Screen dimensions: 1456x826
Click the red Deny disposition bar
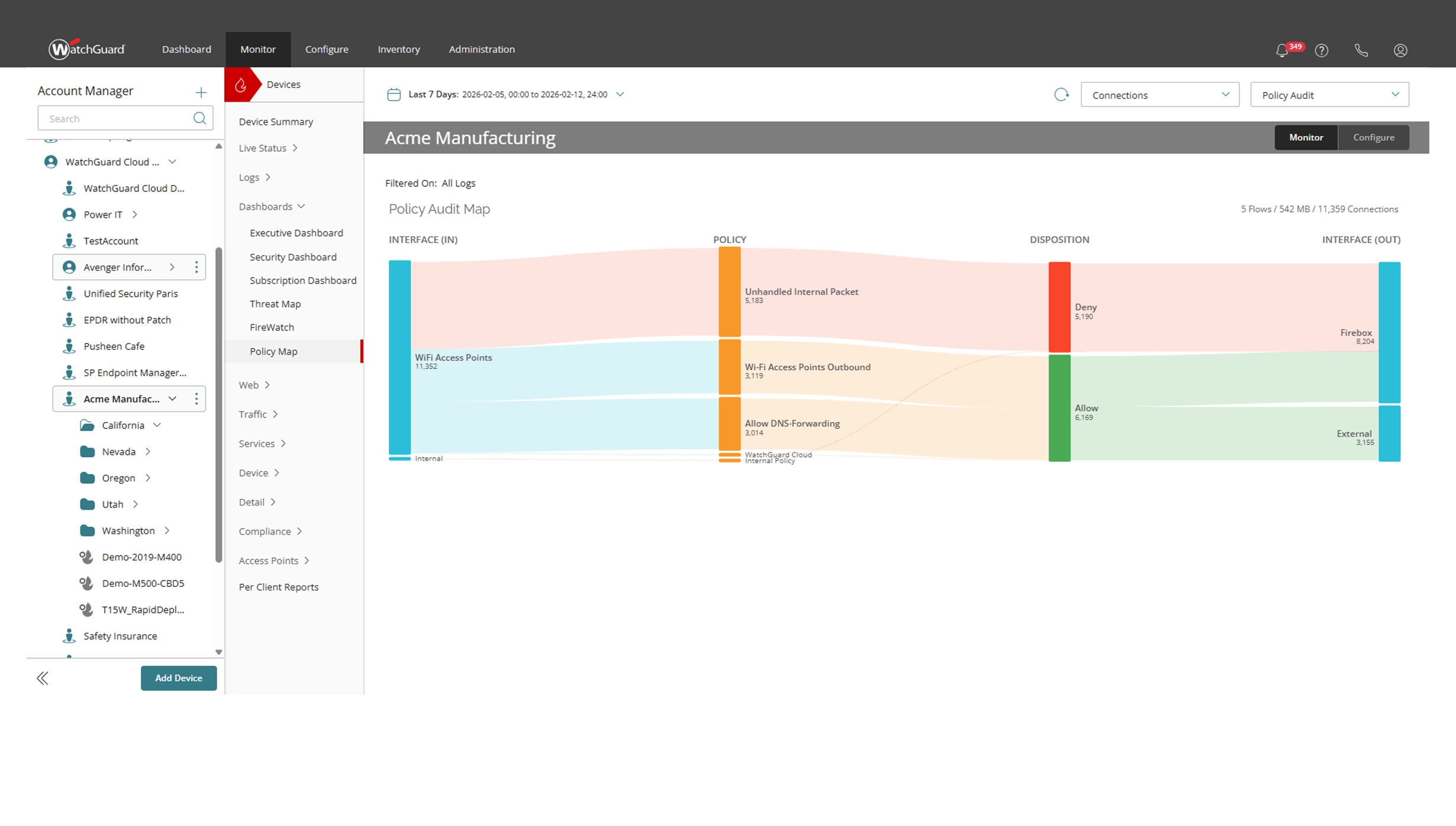coord(1059,306)
